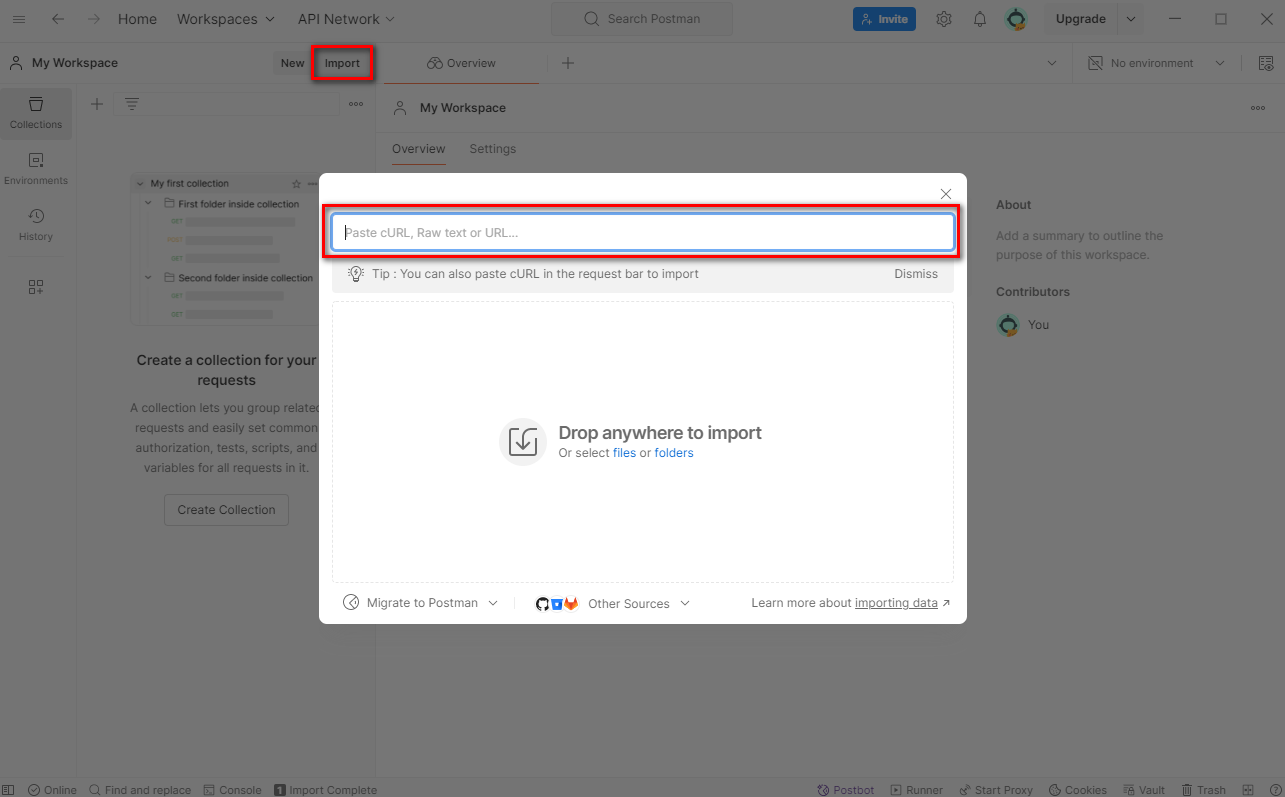1285x797 pixels.
Task: Select folders link to import
Action: pos(674,453)
